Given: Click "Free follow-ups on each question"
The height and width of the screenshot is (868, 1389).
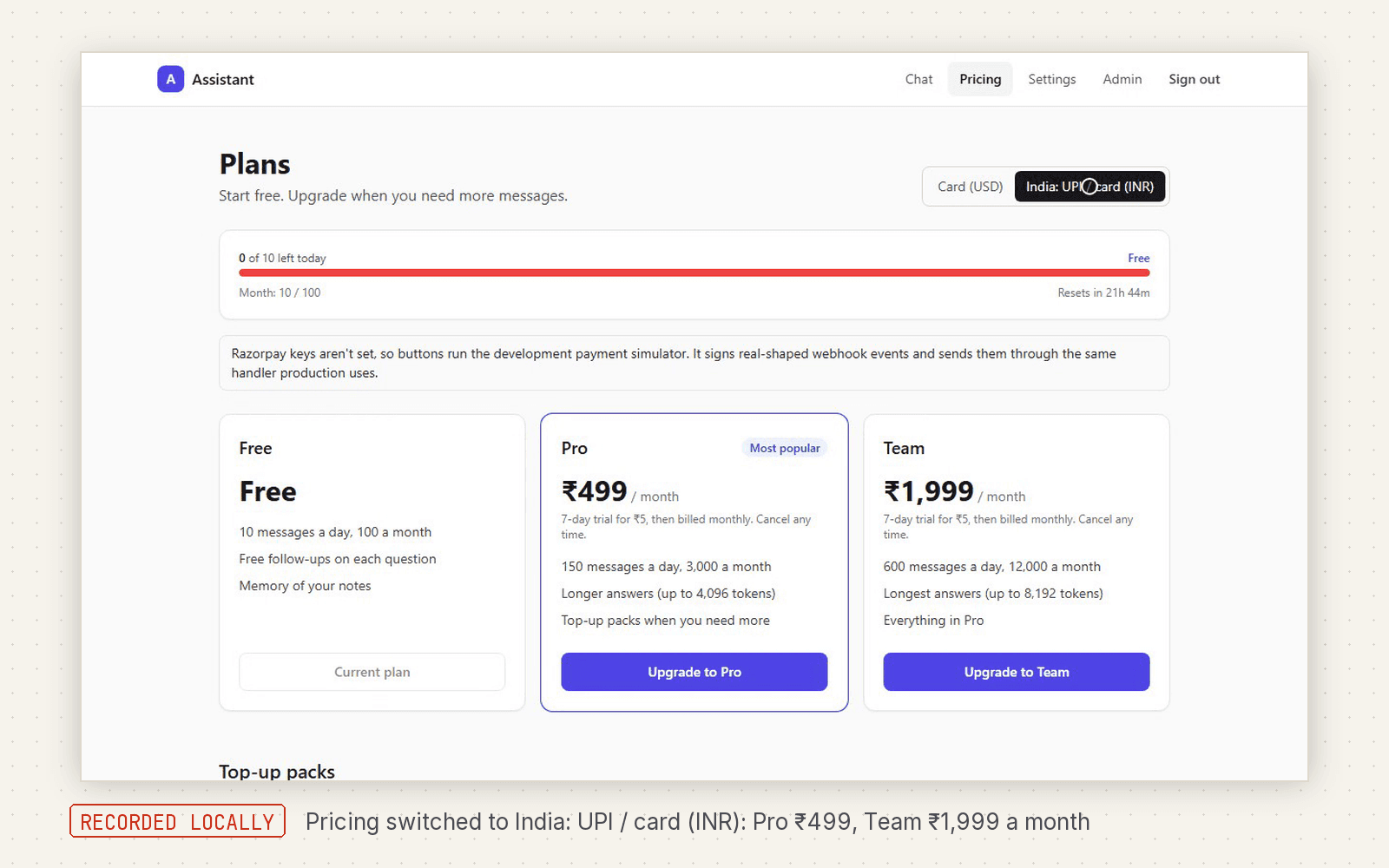Looking at the screenshot, I should coord(338,559).
